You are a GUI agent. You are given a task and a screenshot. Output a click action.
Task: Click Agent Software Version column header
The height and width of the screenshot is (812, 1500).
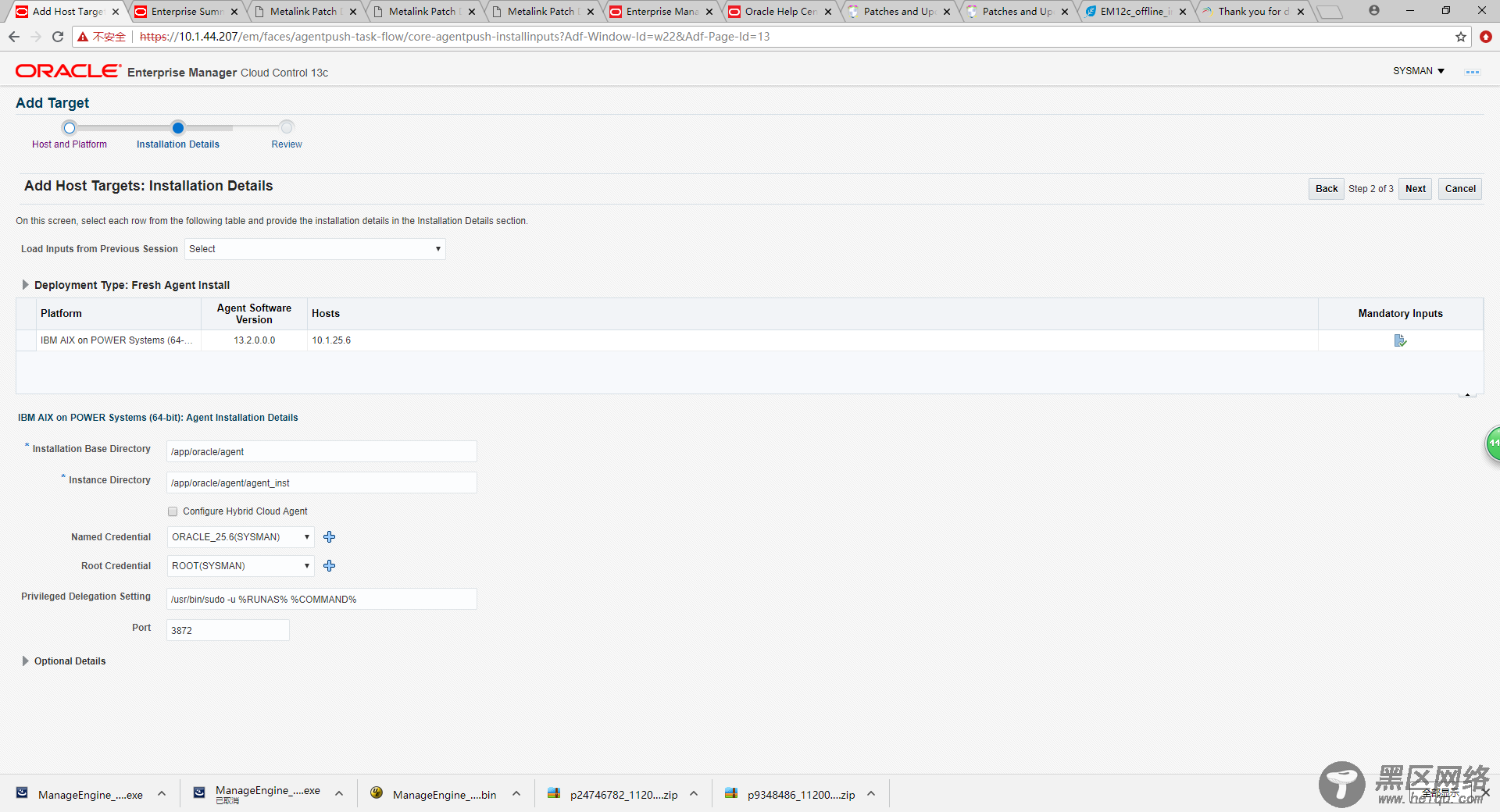click(x=254, y=313)
